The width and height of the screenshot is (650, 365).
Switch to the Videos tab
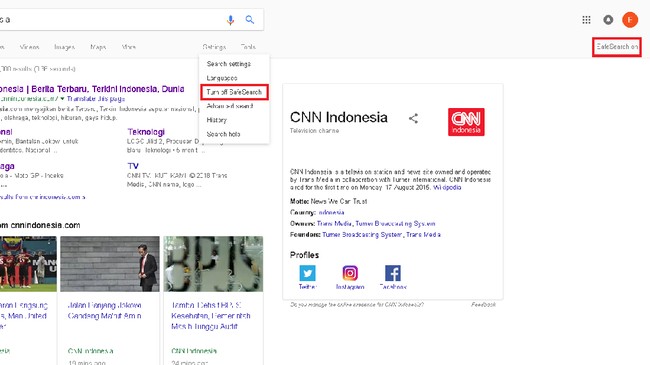click(x=29, y=47)
